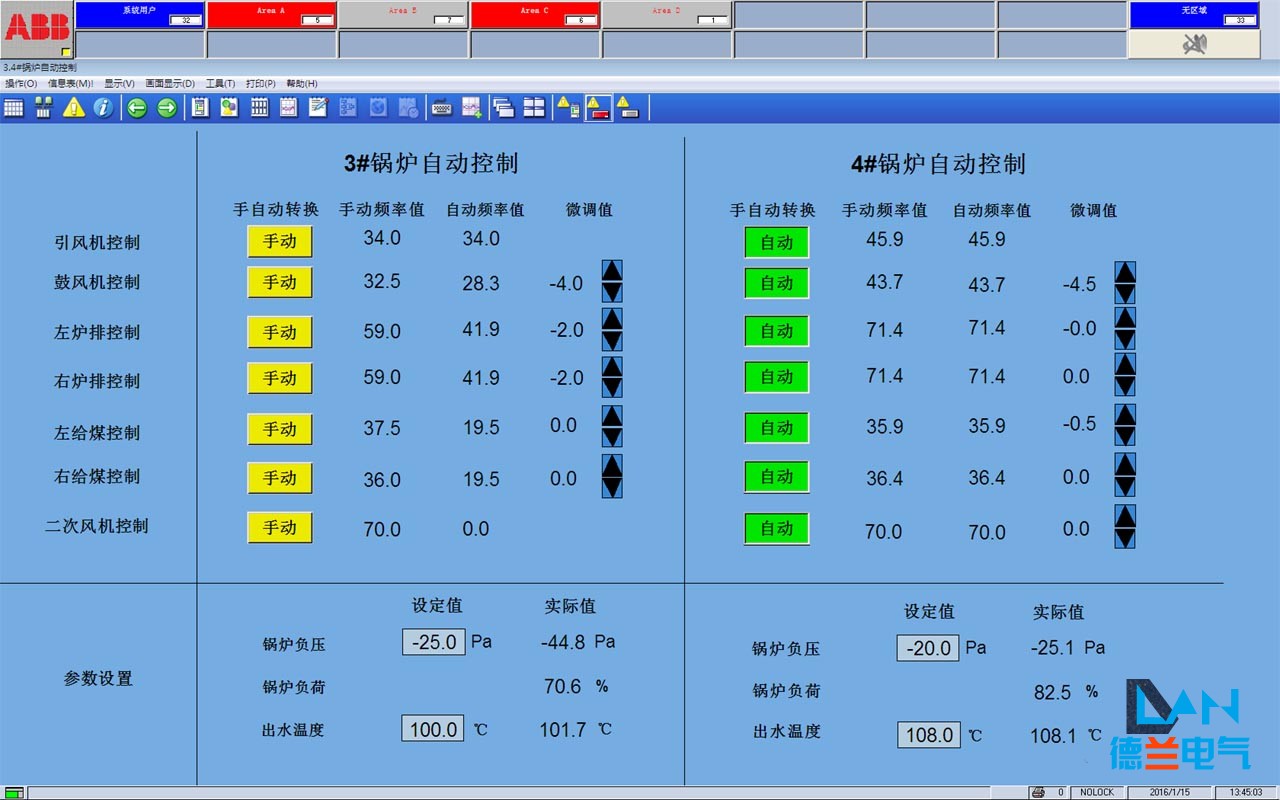Switch 4# 引风机控制 自动 to manual
Viewport: 1280px width, 800px height.
pos(777,241)
